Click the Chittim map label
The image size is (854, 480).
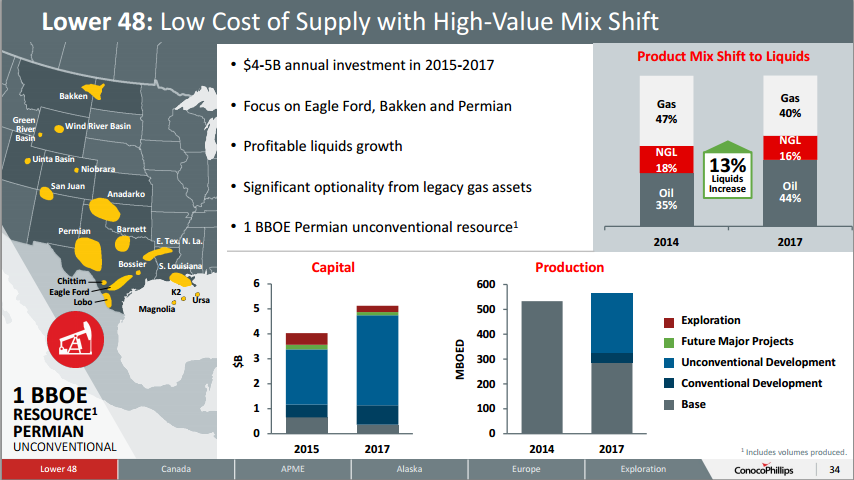tap(72, 281)
